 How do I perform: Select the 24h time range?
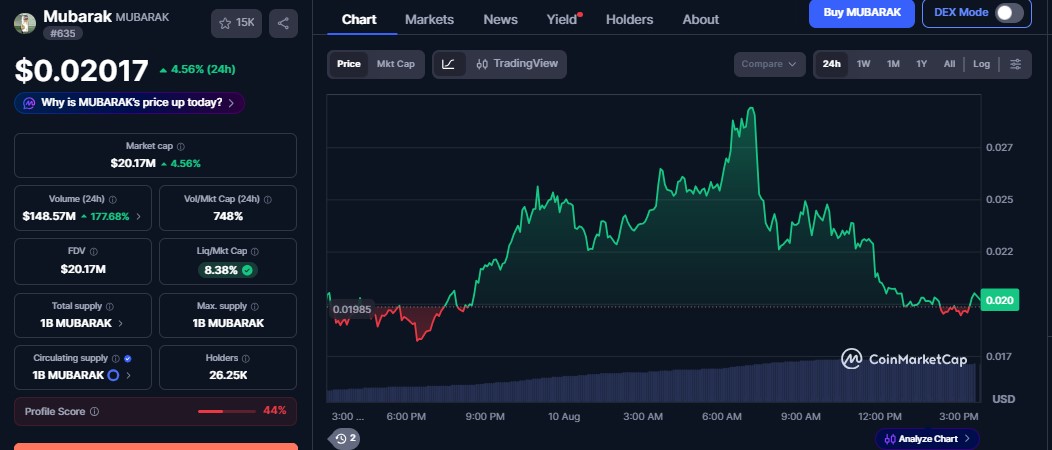(x=831, y=64)
